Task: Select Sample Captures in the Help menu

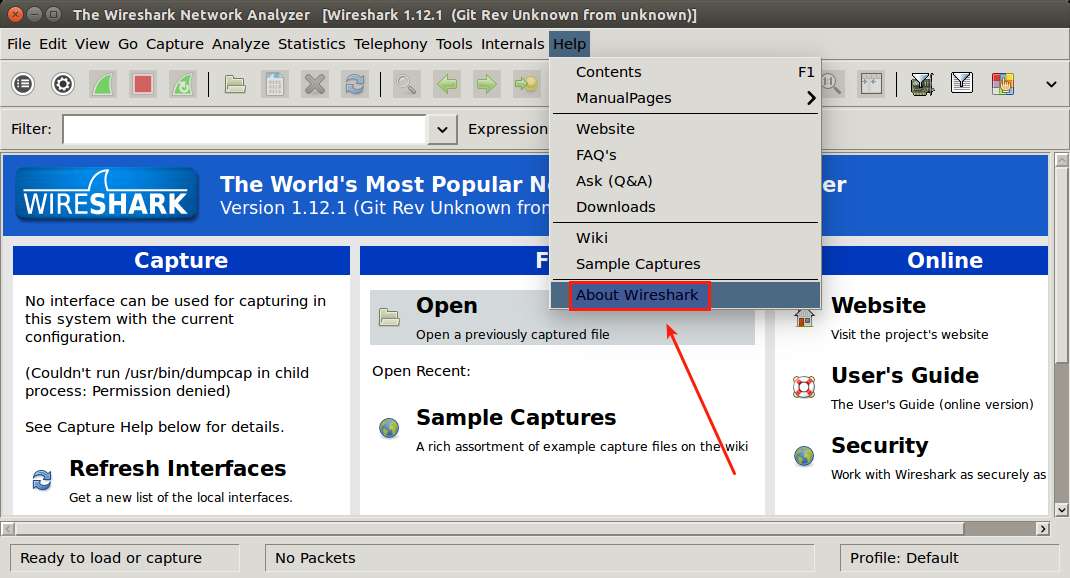Action: (685, 263)
